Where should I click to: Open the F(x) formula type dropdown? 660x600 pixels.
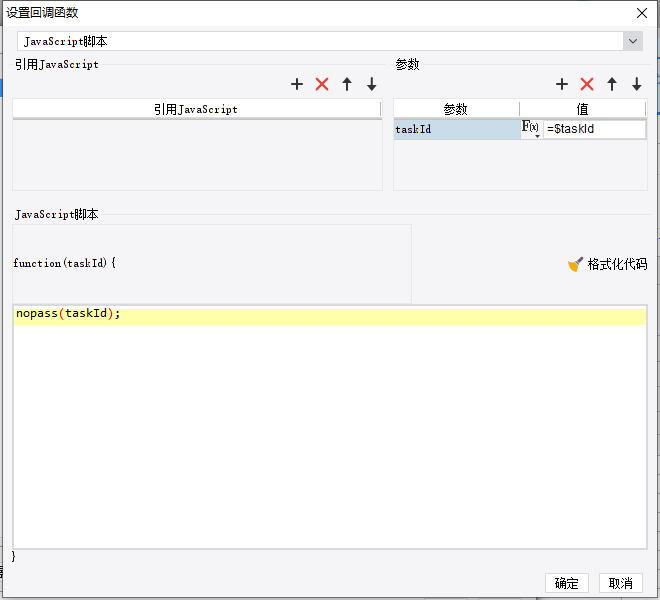click(x=531, y=129)
